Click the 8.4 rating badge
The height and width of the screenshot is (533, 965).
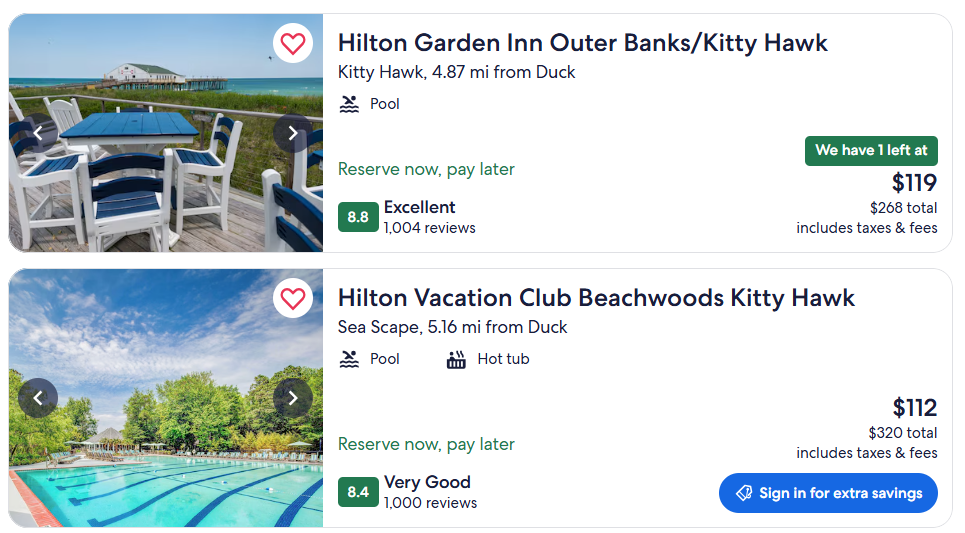tap(358, 492)
